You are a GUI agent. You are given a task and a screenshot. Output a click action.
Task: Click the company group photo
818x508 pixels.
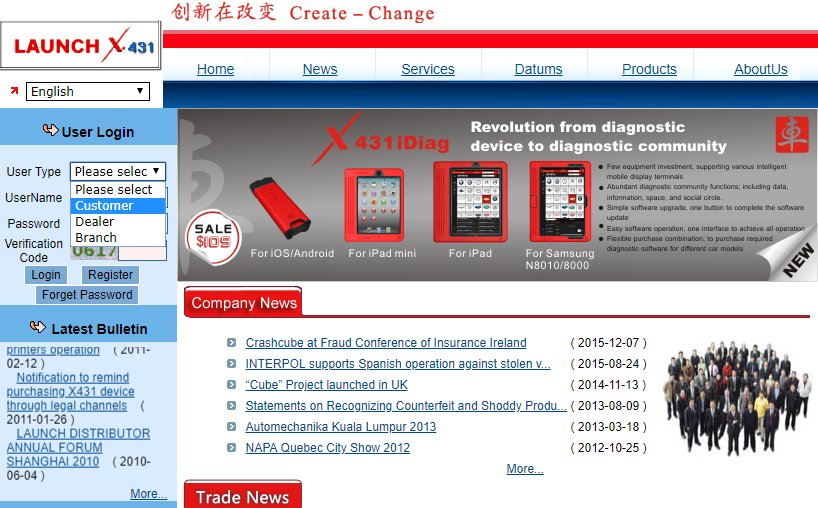pos(737,397)
